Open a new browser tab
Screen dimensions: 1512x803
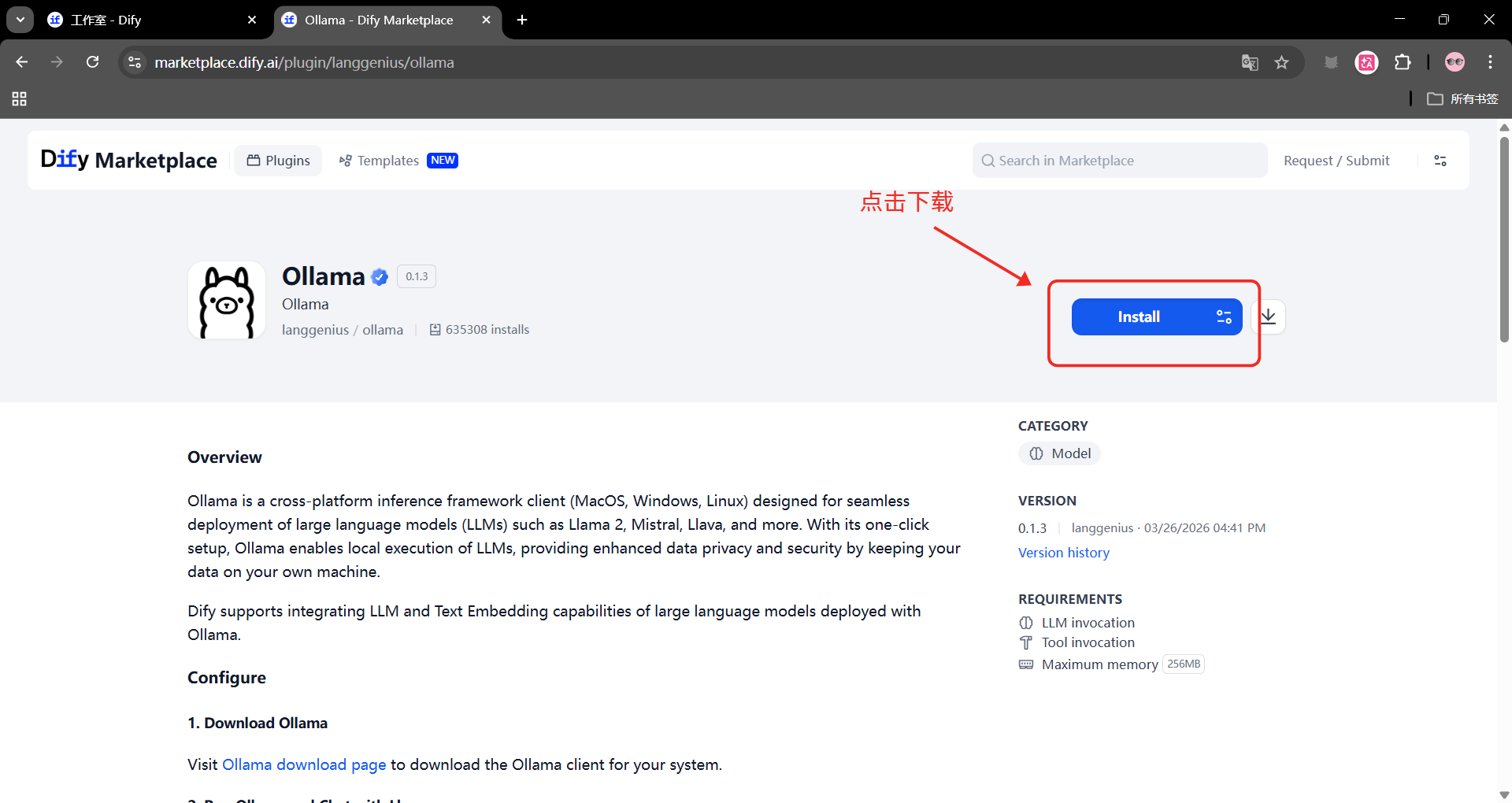coord(522,20)
